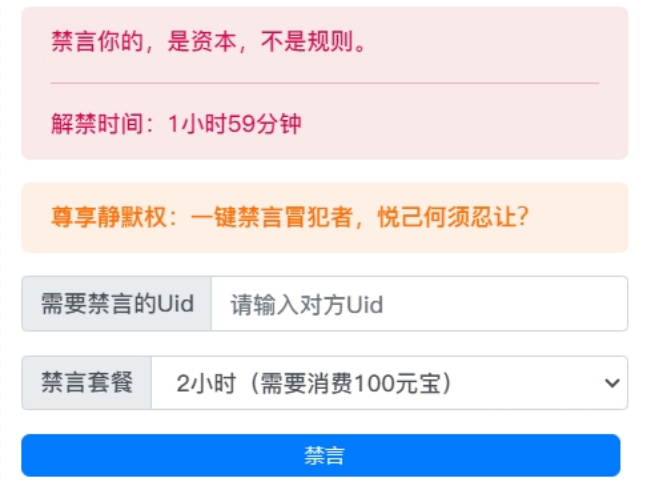Image resolution: width=666 pixels, height=481 pixels.
Task: Click the Uid input field
Action: pyautogui.click(x=420, y=304)
